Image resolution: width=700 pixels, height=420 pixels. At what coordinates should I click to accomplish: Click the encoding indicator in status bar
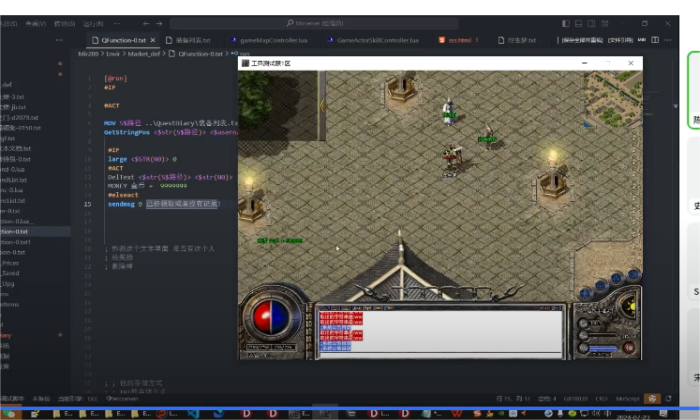click(x=576, y=398)
